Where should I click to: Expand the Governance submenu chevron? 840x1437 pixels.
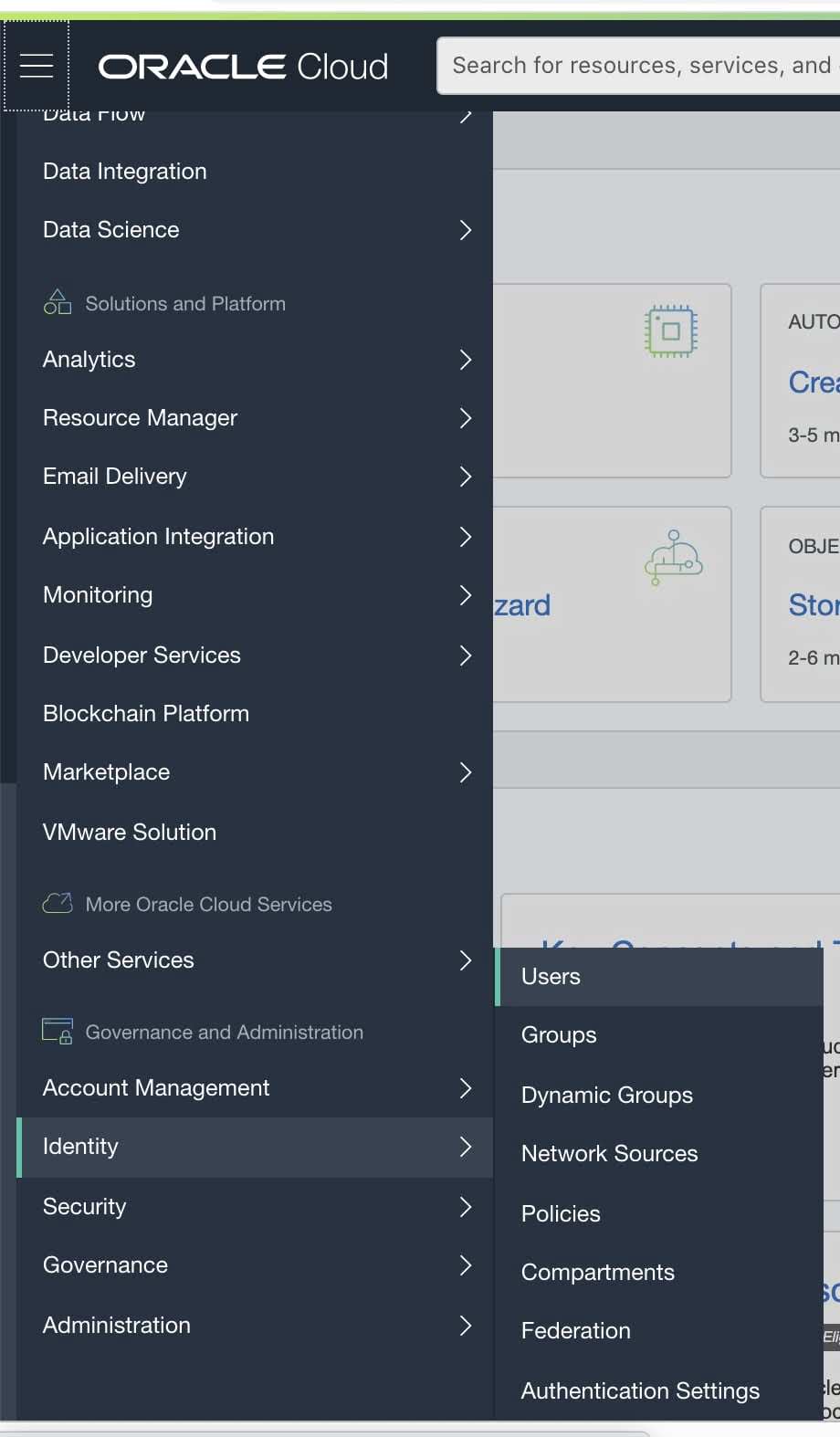coord(466,1265)
